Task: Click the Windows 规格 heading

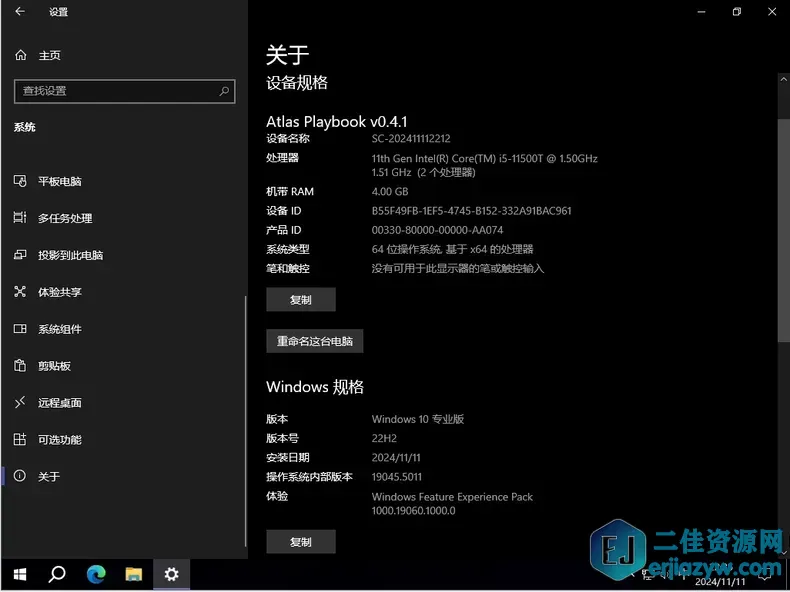Action: pos(314,387)
